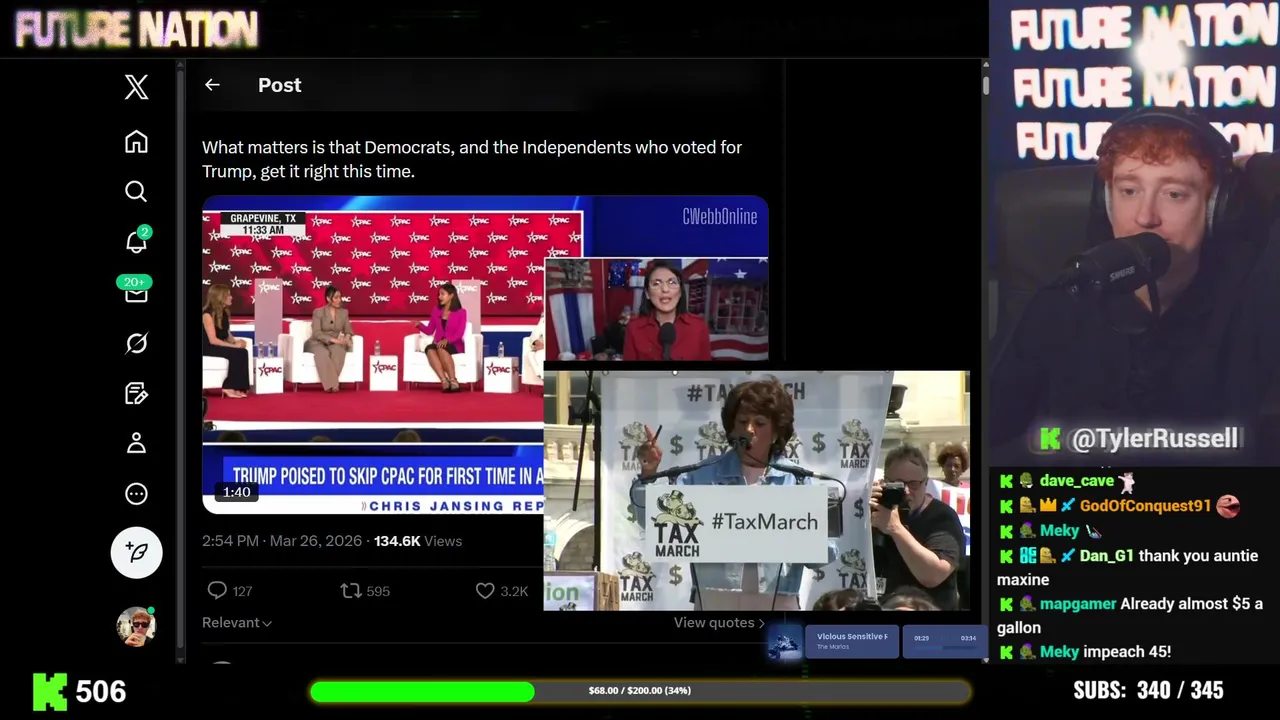This screenshot has height=720, width=1280.
Task: Click the X logo in sidebar
Action: [136, 87]
